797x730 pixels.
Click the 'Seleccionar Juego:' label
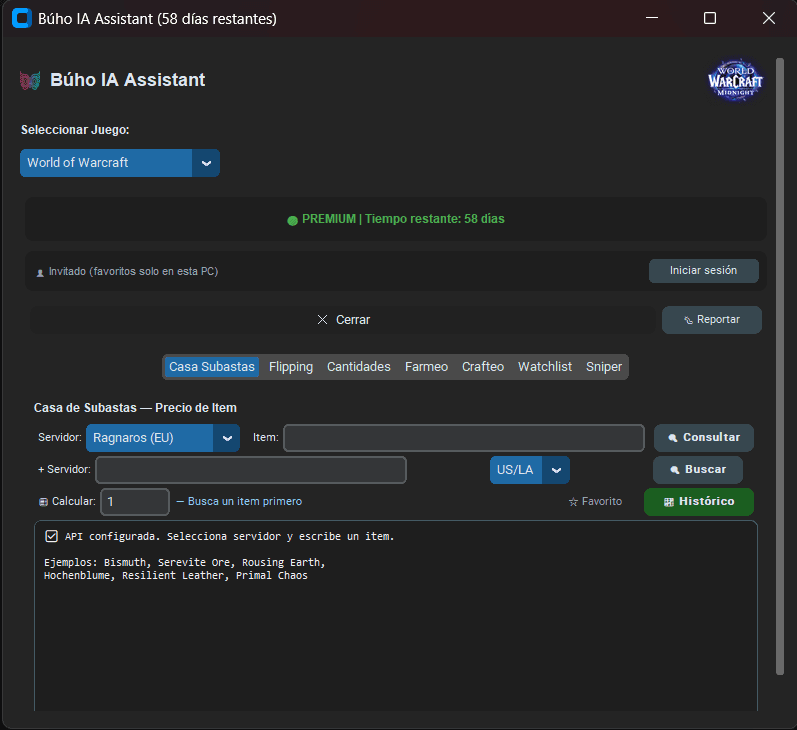[x=75, y=130]
